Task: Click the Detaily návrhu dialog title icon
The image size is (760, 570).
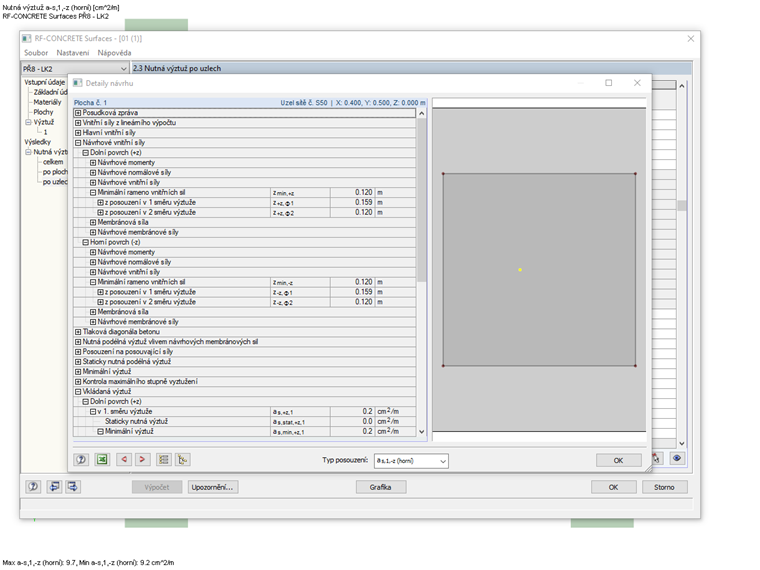Action: point(78,83)
